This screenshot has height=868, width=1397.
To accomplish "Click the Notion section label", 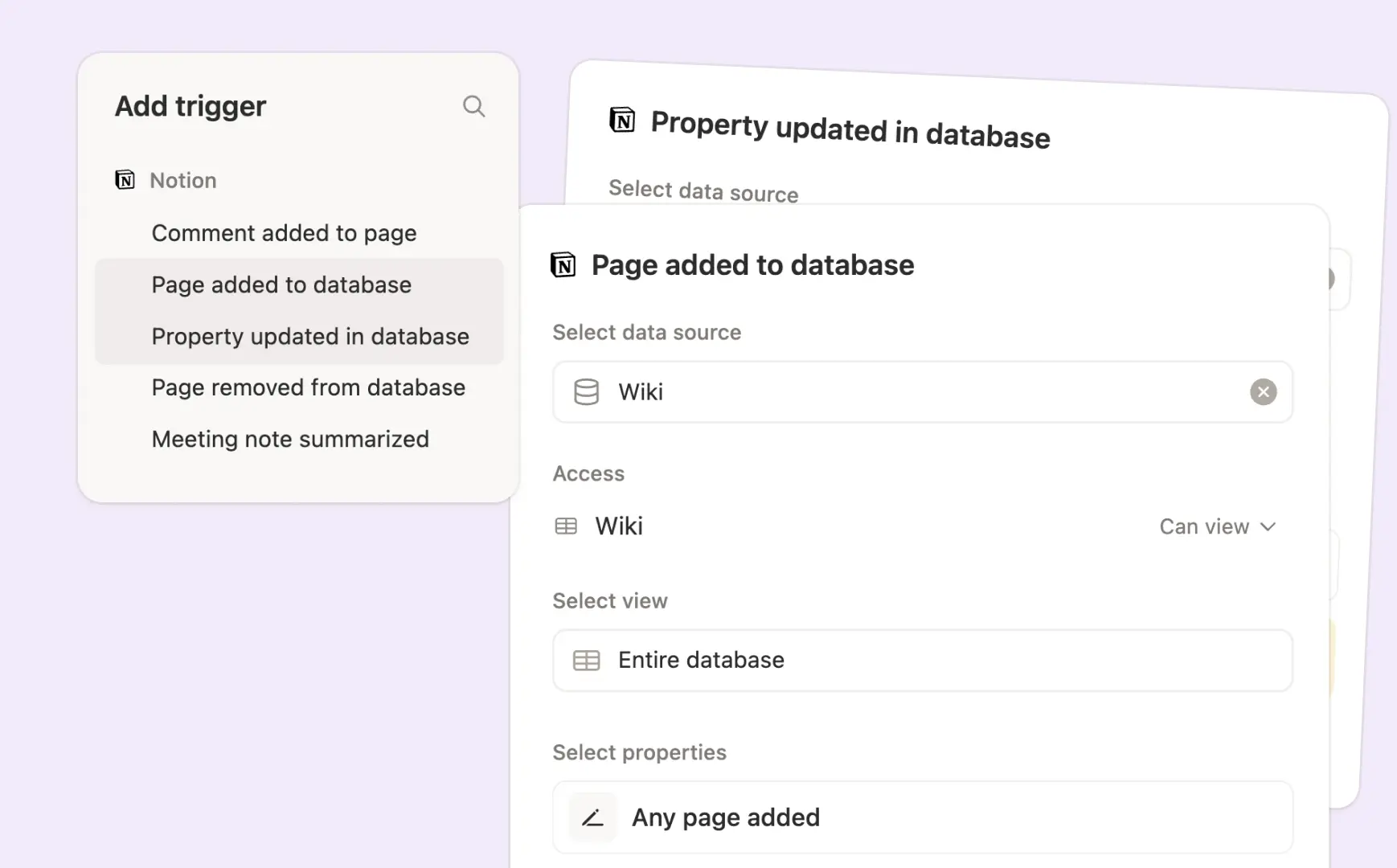I will point(183,180).
